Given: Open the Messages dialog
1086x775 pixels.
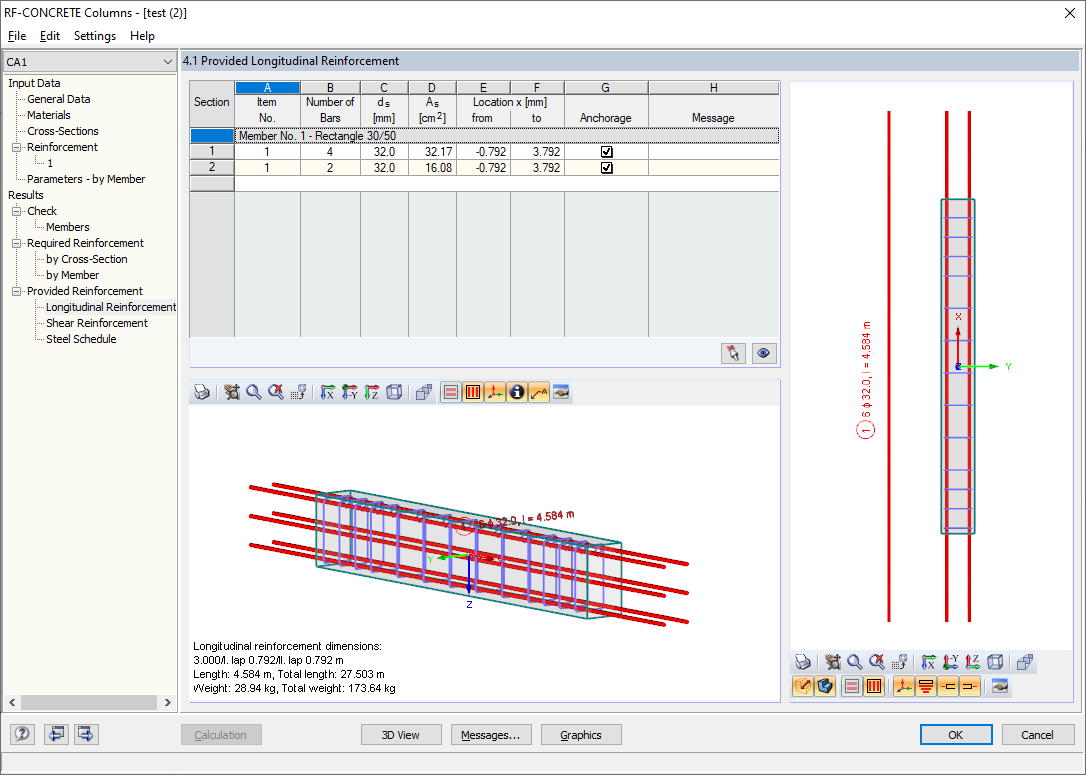Looking at the screenshot, I should 491,734.
